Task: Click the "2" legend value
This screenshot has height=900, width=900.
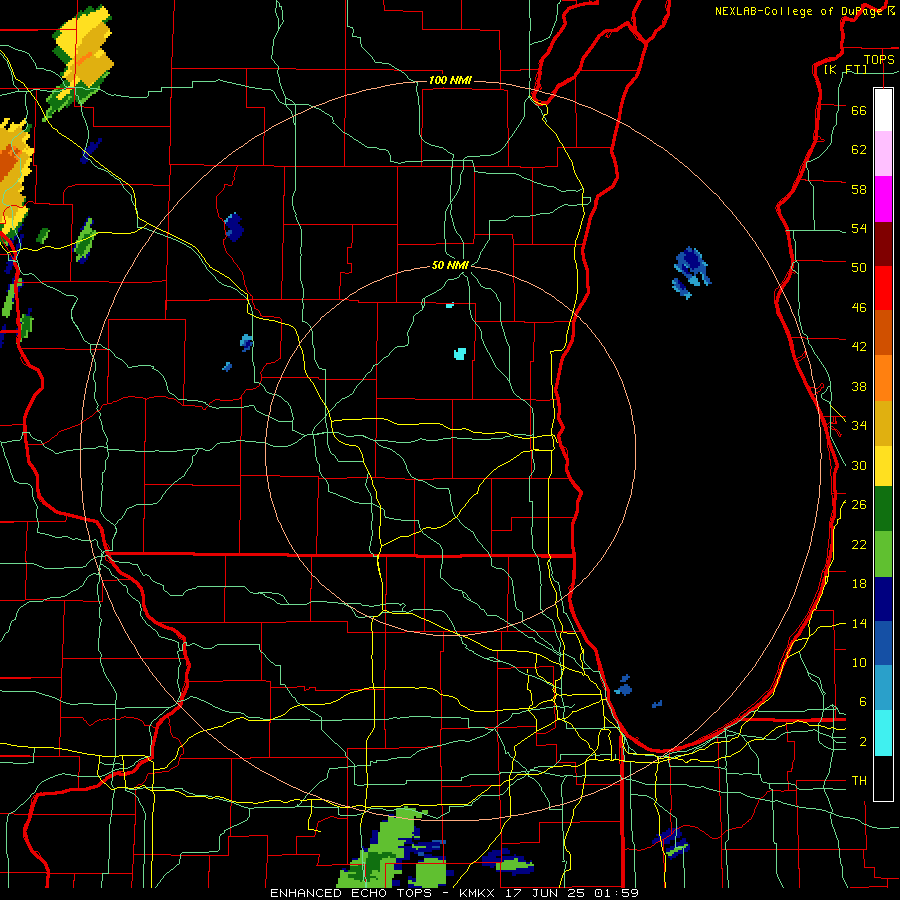Action: (862, 742)
